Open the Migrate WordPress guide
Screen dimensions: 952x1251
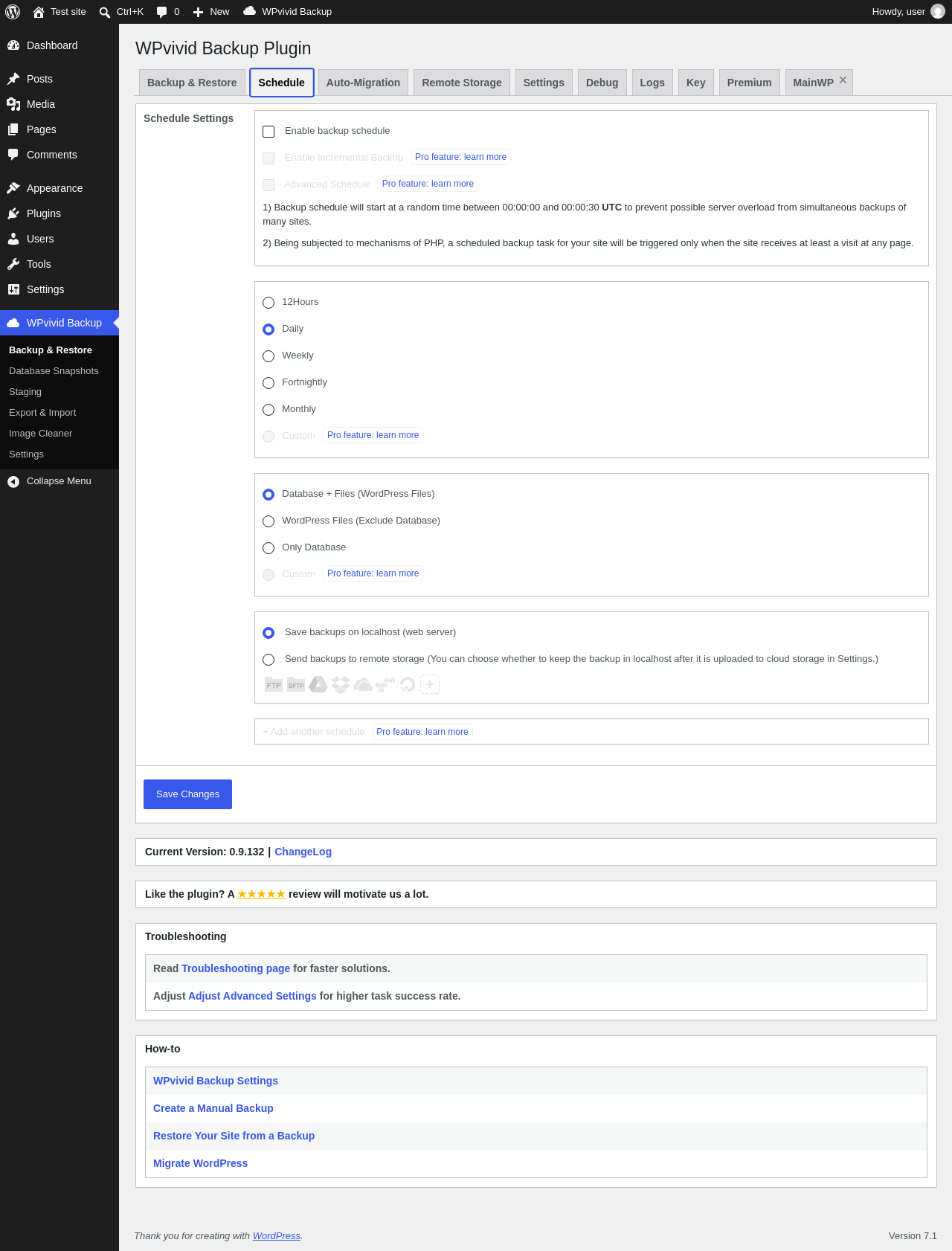click(200, 1163)
